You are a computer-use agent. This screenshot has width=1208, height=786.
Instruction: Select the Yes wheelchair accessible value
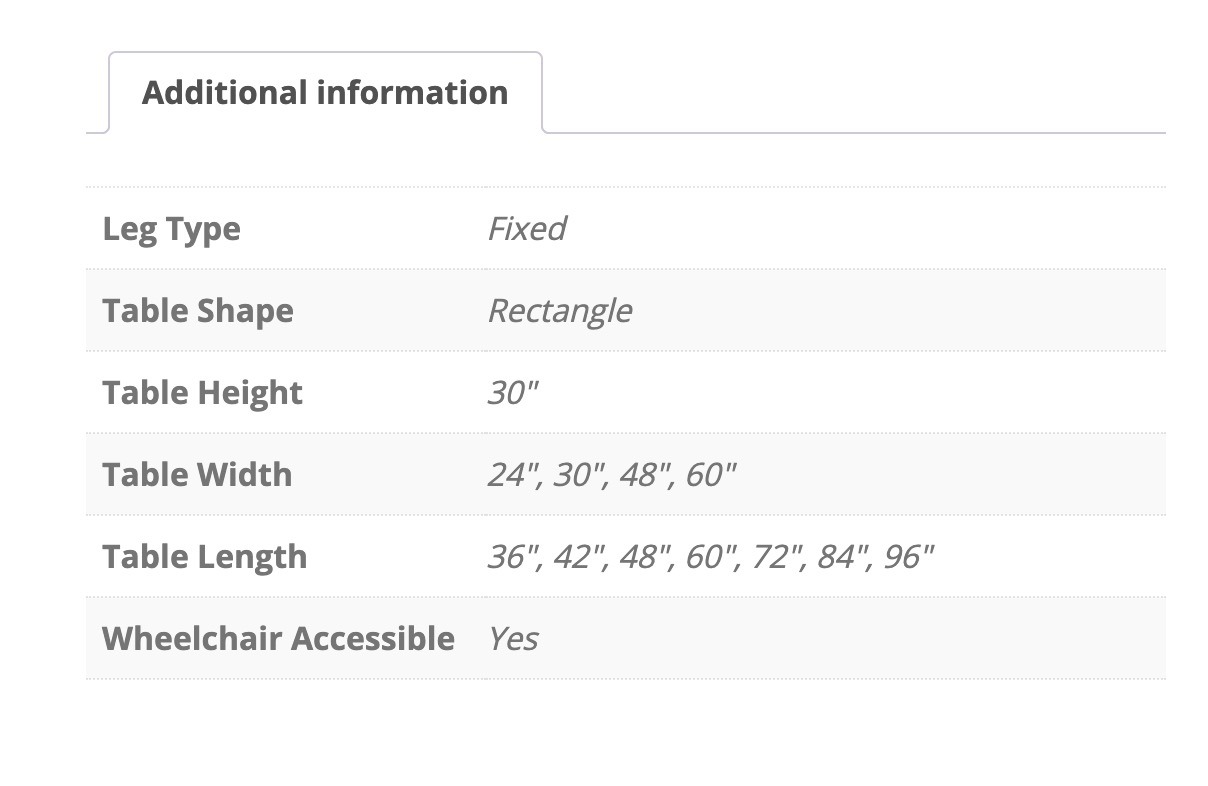pyautogui.click(x=513, y=638)
